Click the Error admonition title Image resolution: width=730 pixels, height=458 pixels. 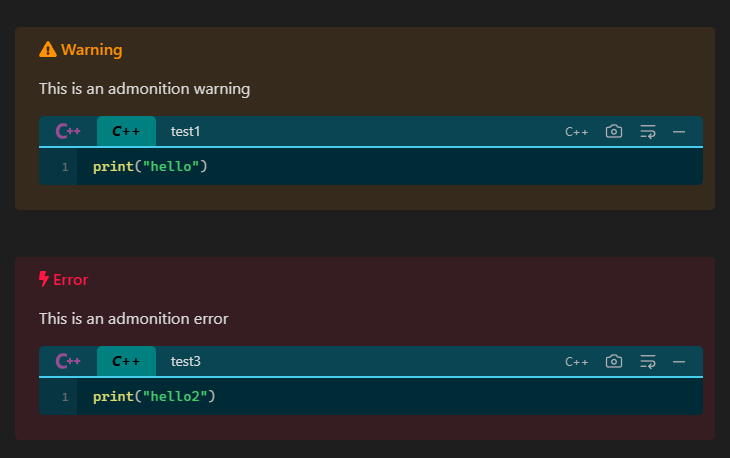71,280
